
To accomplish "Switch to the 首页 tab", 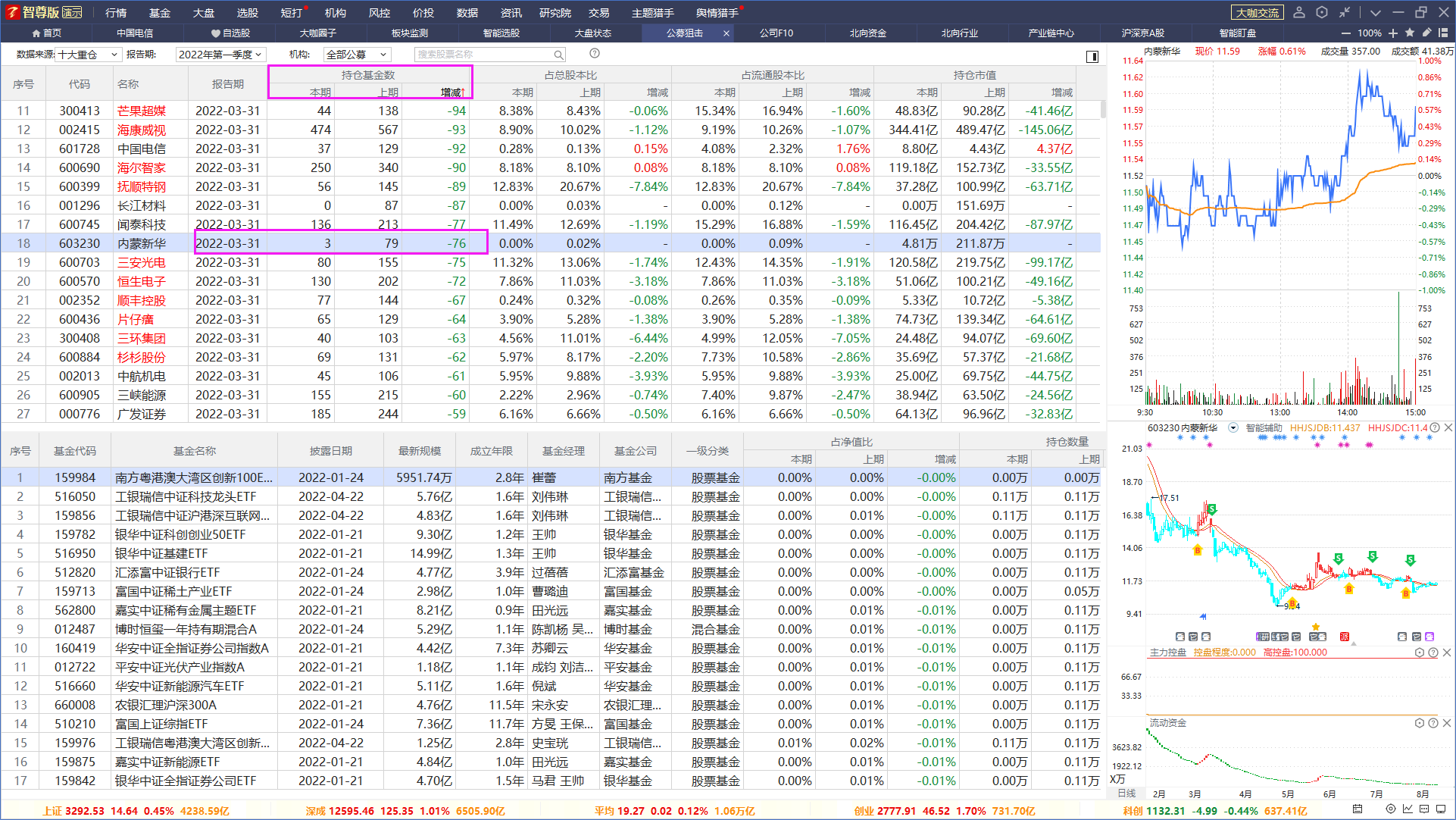I will click(47, 33).
